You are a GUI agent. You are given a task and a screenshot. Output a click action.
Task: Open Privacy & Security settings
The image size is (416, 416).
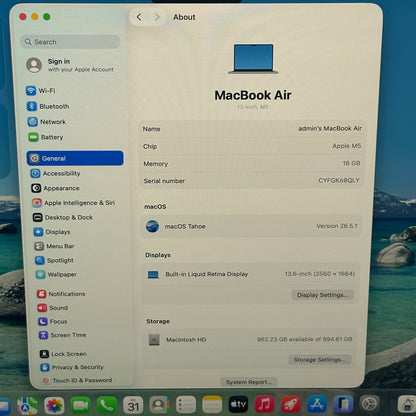coord(72,367)
